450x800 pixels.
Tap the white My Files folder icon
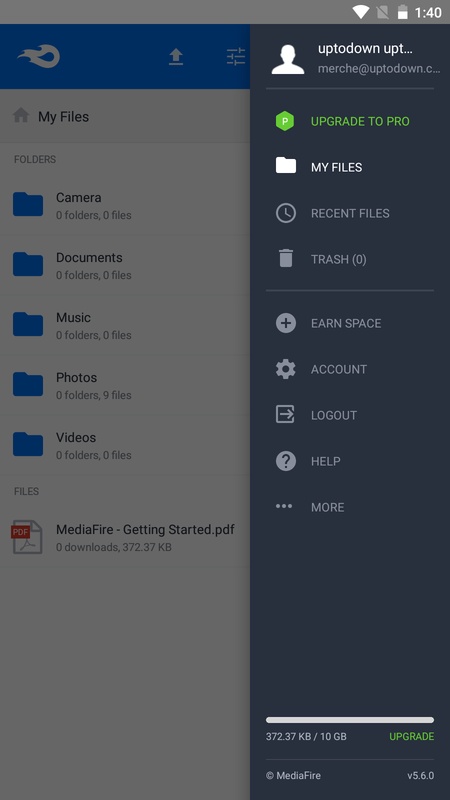286,165
